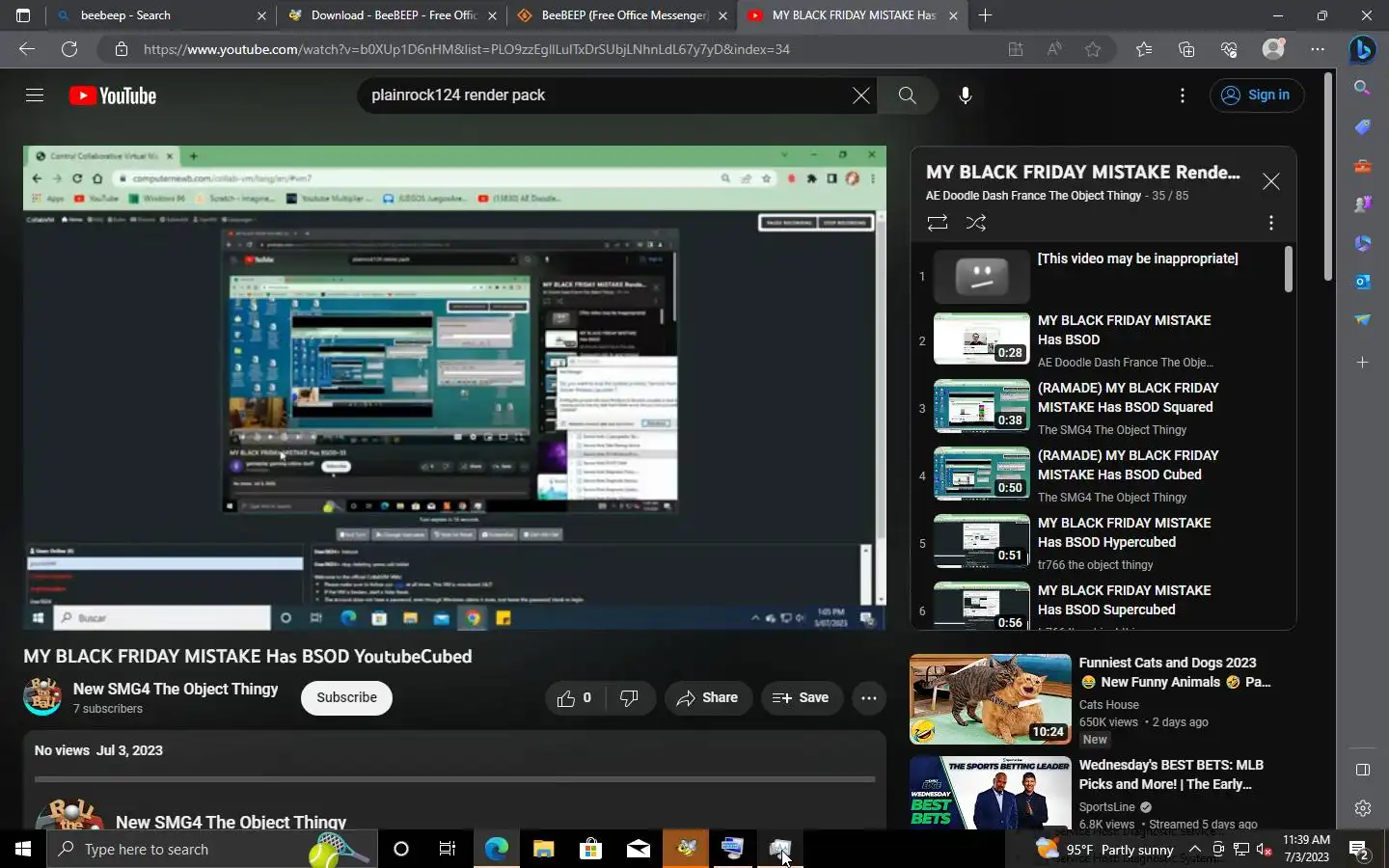The image size is (1389, 868).
Task: Open notification center icon
Action: pos(1359,850)
